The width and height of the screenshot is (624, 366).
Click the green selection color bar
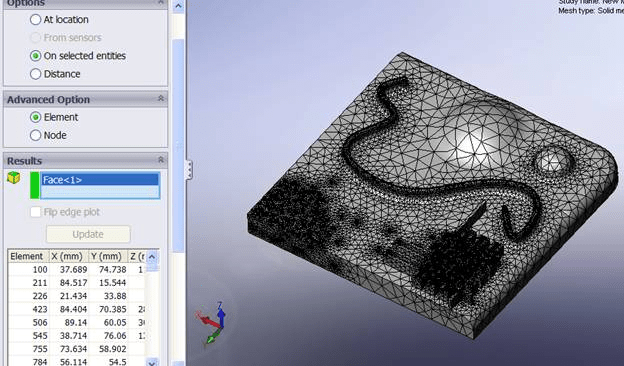(x=35, y=185)
